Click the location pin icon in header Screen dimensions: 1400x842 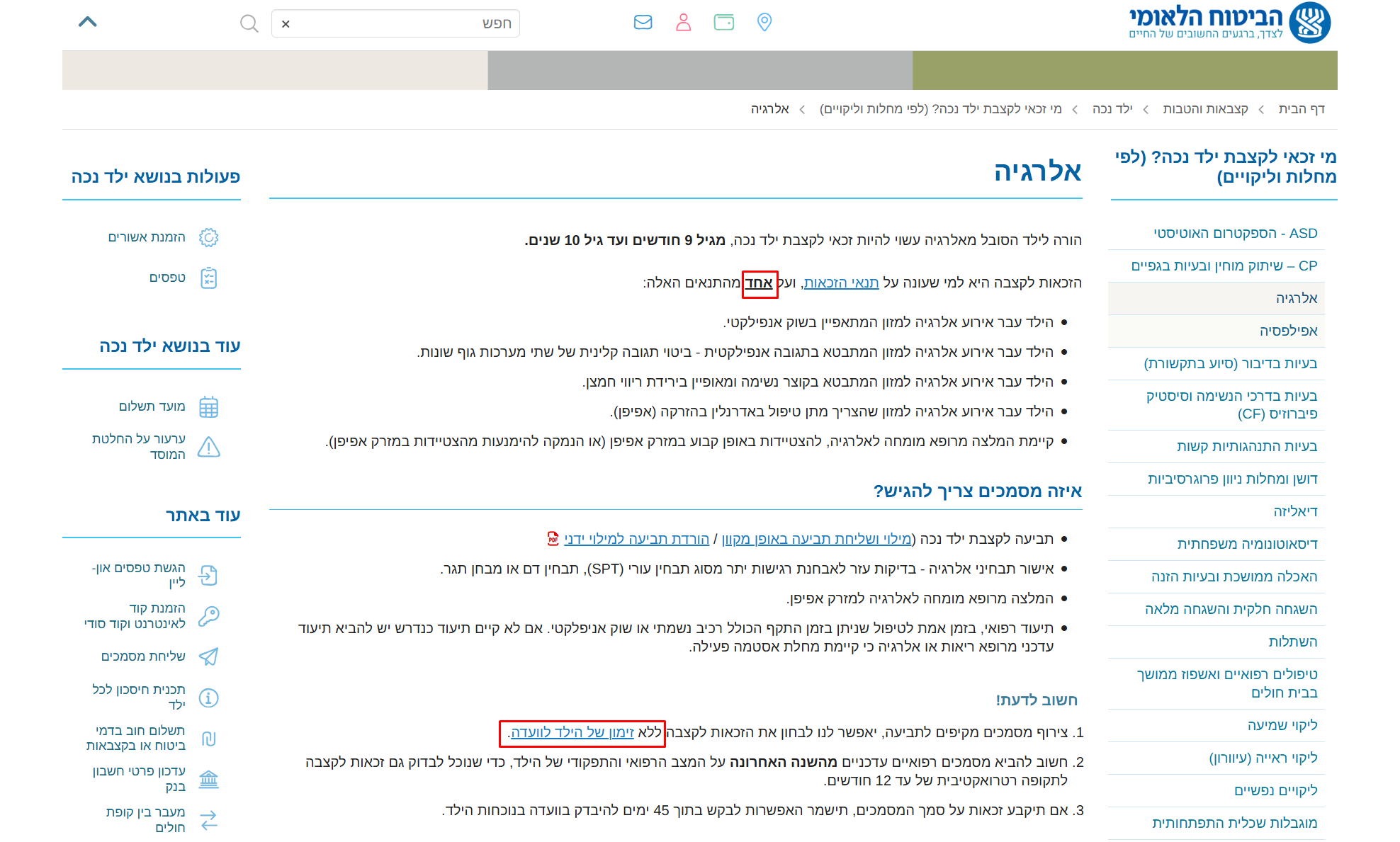764,23
